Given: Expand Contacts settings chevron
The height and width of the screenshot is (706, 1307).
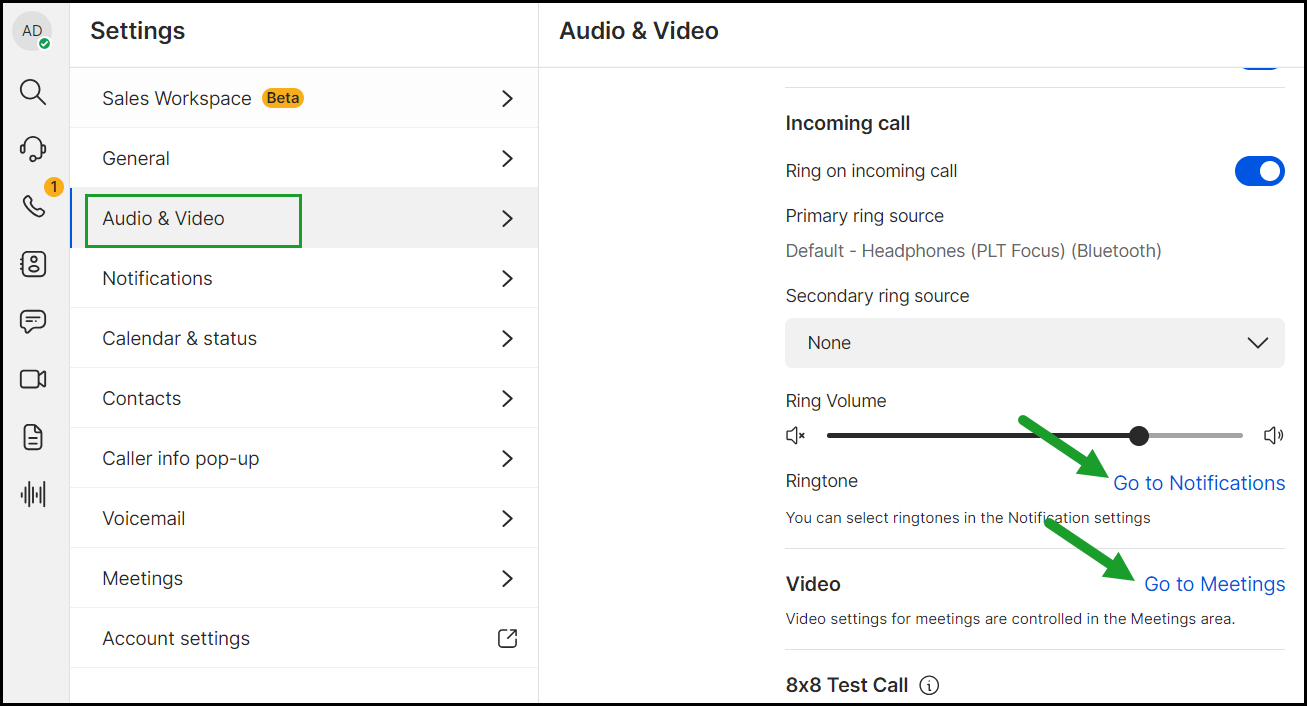Looking at the screenshot, I should coord(508,398).
